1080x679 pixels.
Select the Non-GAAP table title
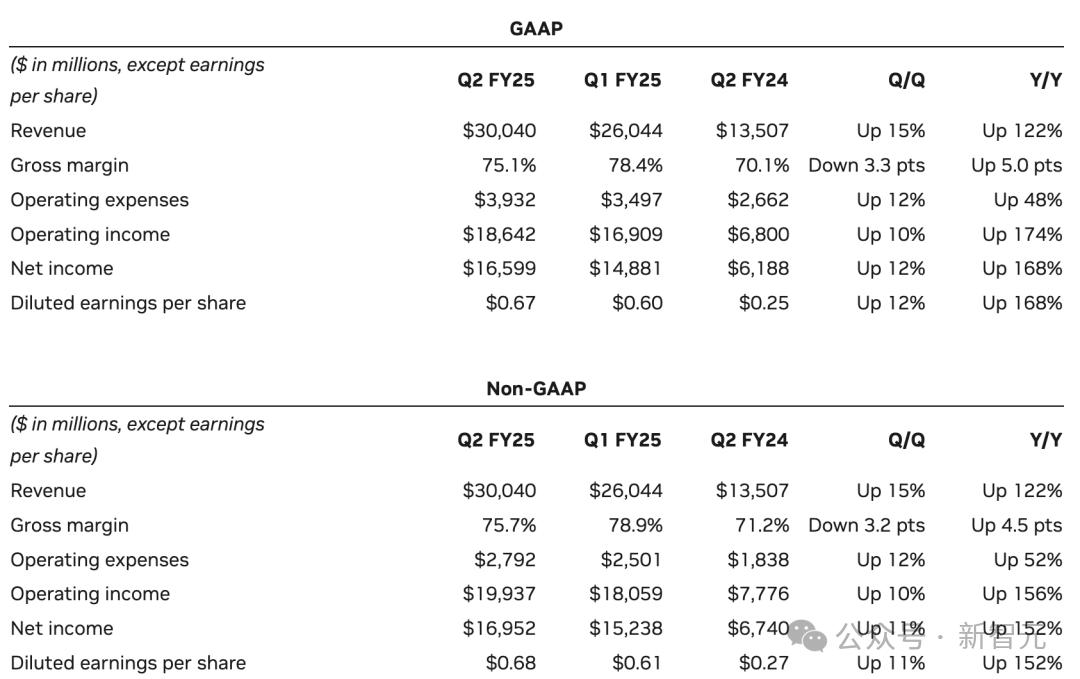coord(536,388)
